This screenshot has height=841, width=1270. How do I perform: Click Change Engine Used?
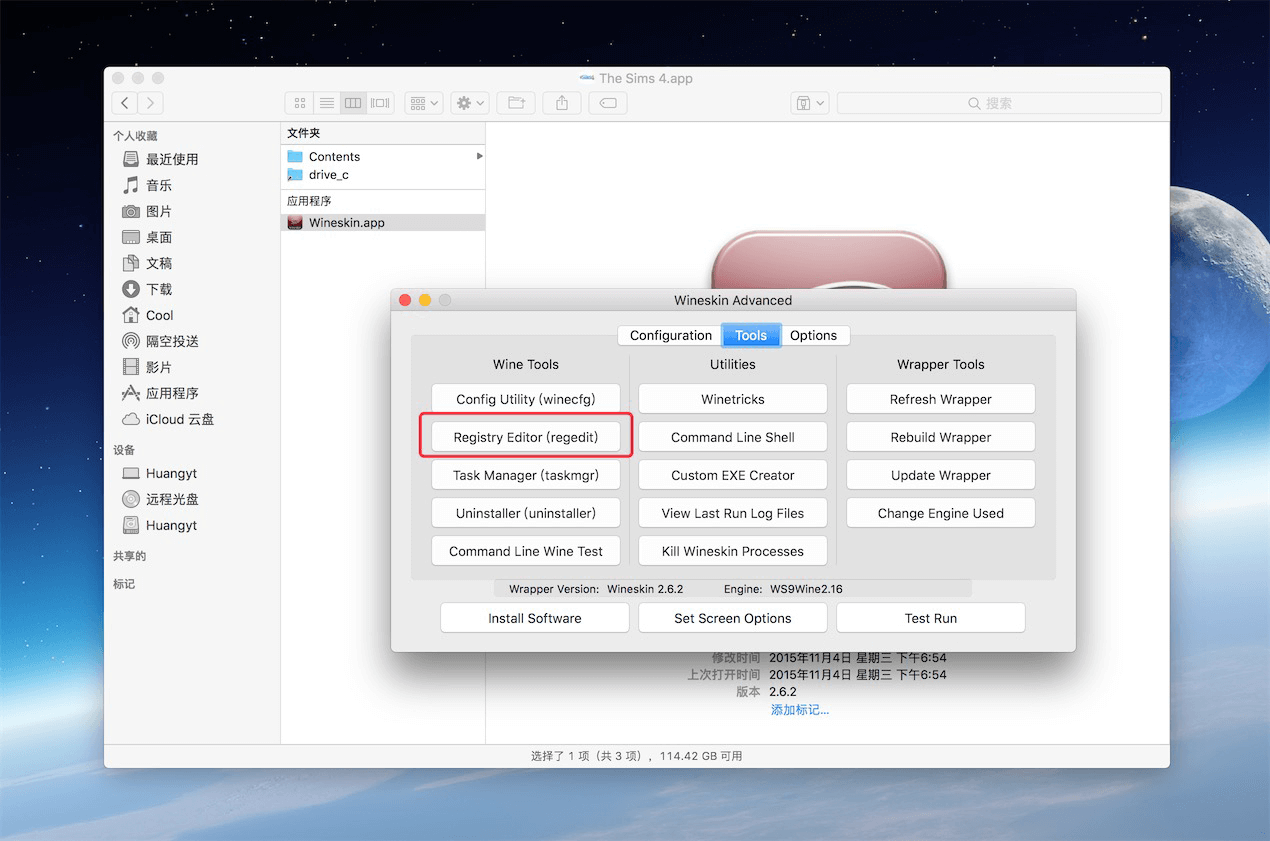click(x=941, y=513)
